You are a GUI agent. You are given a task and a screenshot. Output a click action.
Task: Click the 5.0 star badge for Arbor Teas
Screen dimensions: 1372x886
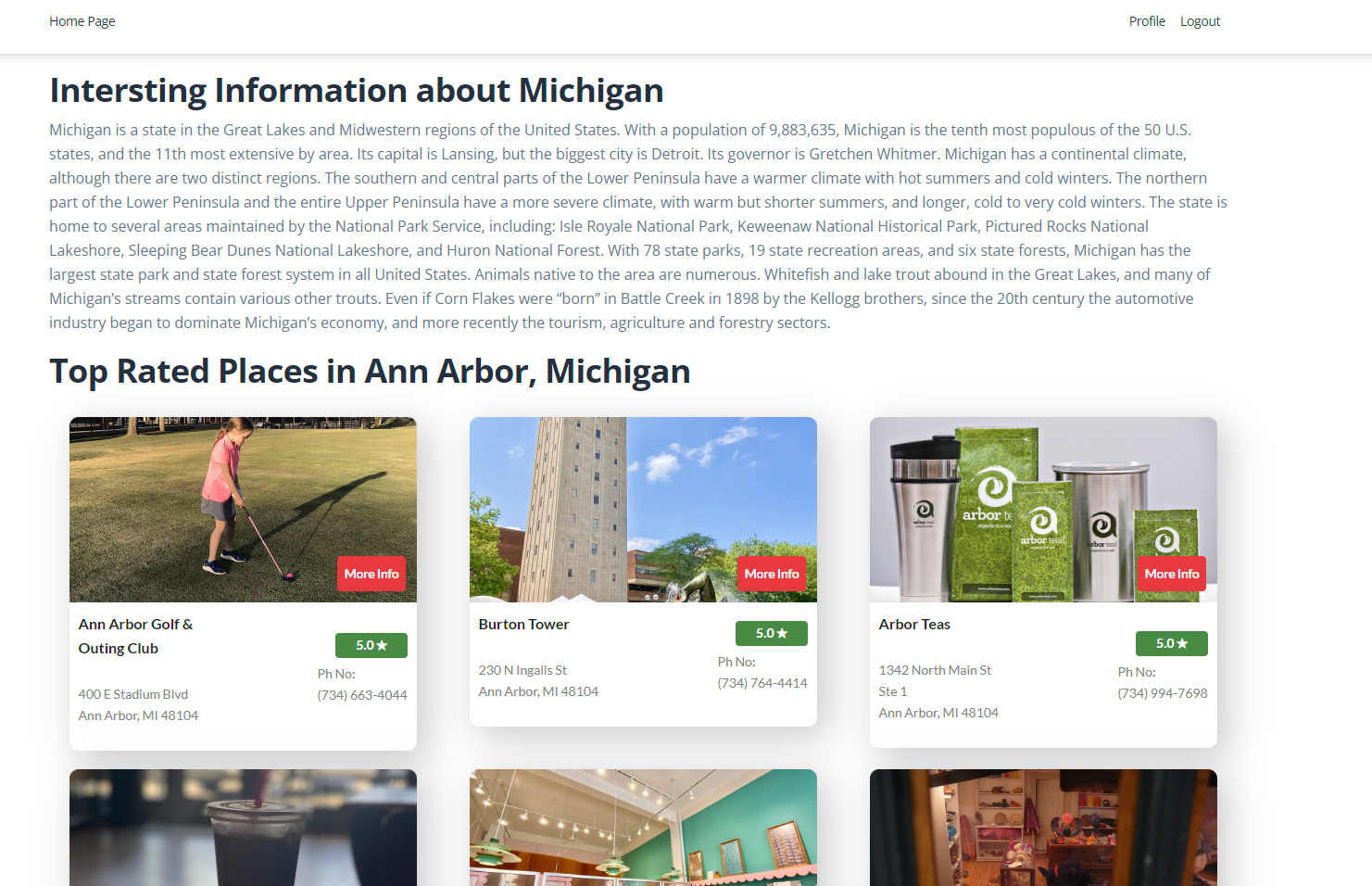[1172, 643]
